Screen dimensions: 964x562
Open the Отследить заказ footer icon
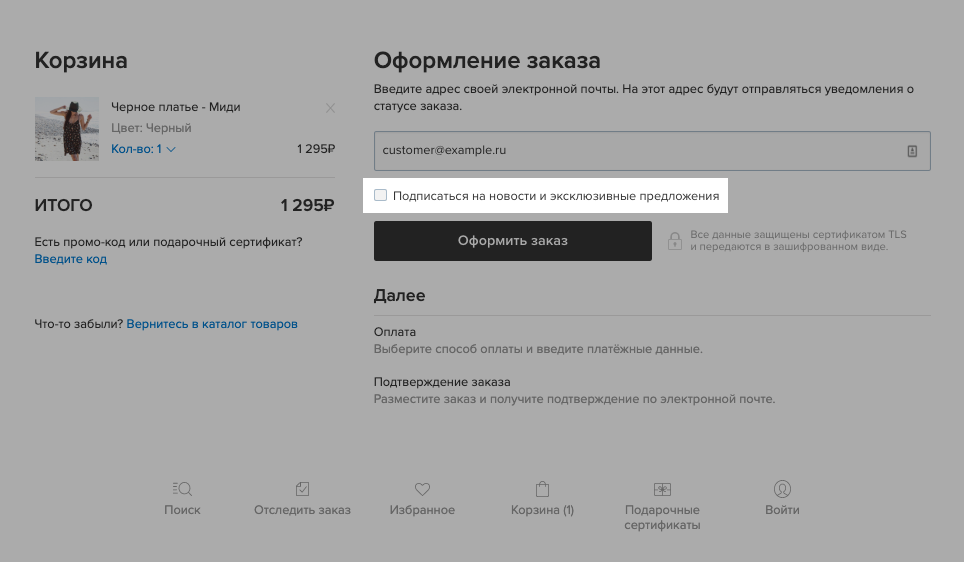point(302,489)
